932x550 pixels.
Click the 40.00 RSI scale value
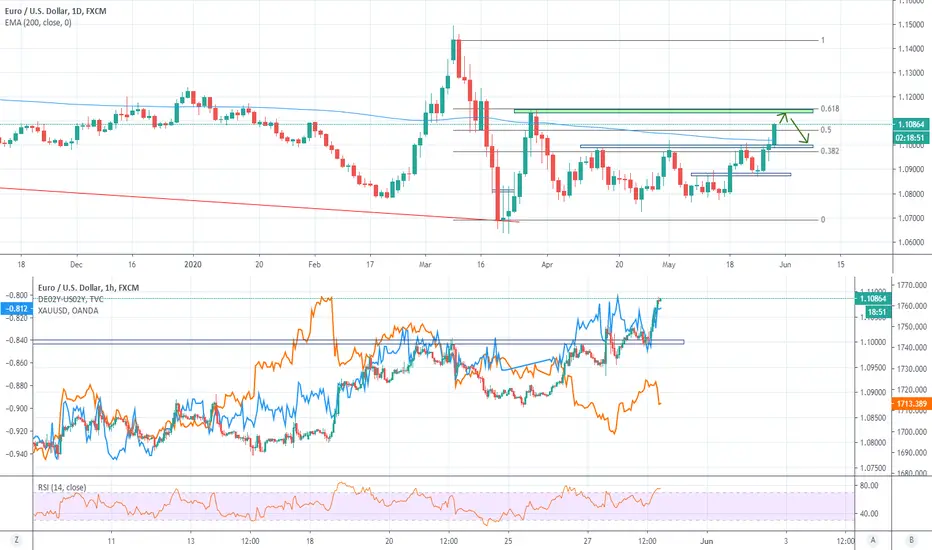pos(869,514)
